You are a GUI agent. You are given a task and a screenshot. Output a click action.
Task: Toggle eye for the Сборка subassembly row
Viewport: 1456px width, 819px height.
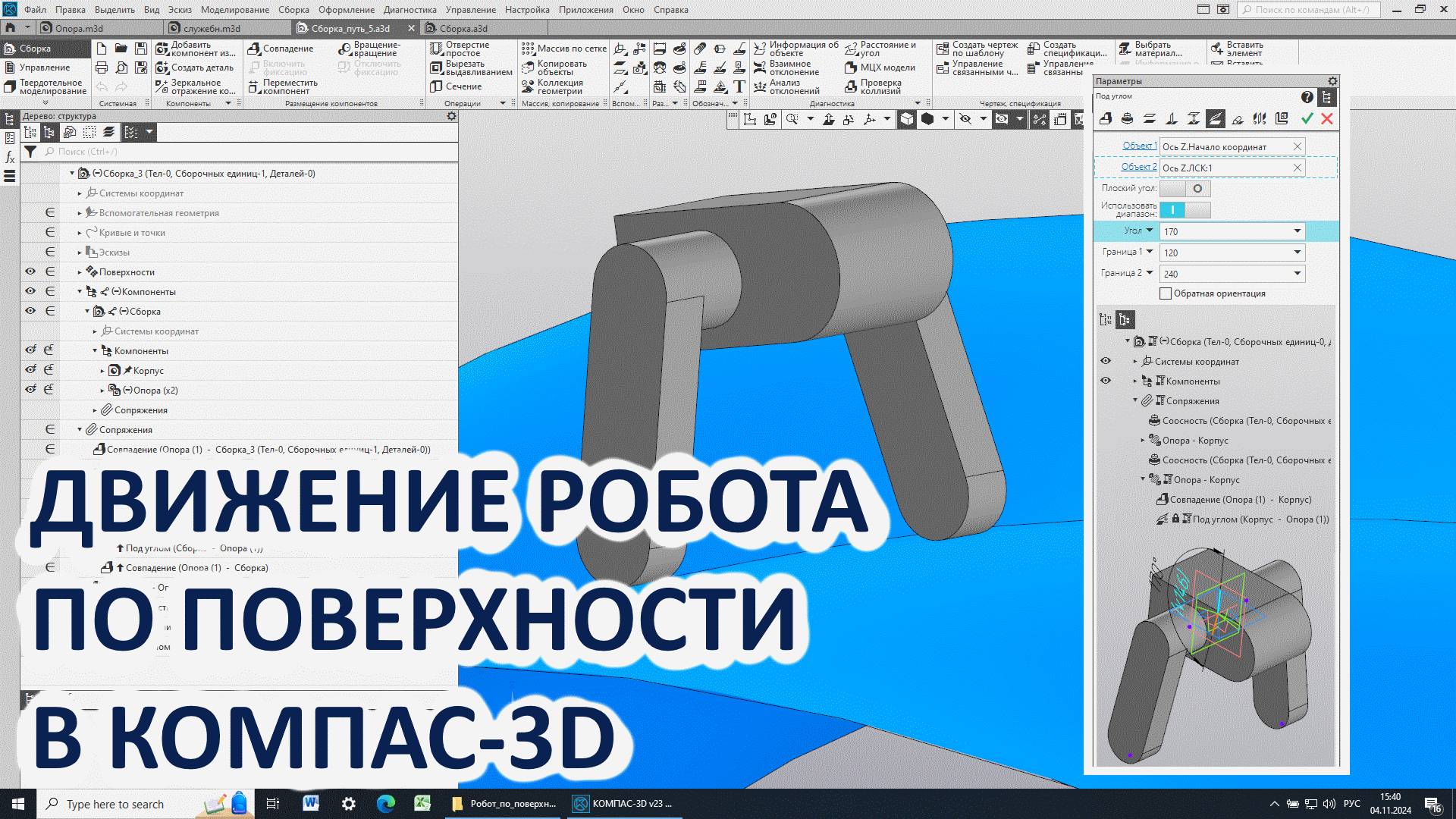(x=30, y=311)
